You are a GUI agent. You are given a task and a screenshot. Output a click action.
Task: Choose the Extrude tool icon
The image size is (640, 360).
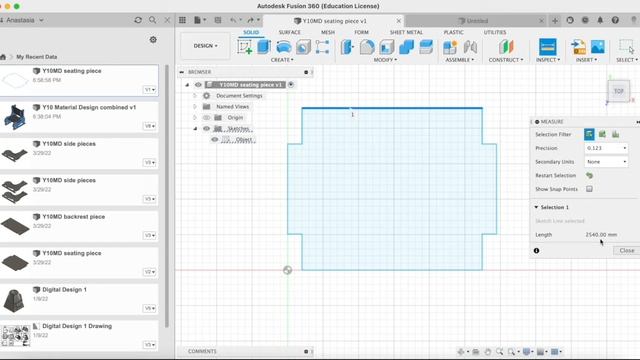pyautogui.click(x=264, y=47)
